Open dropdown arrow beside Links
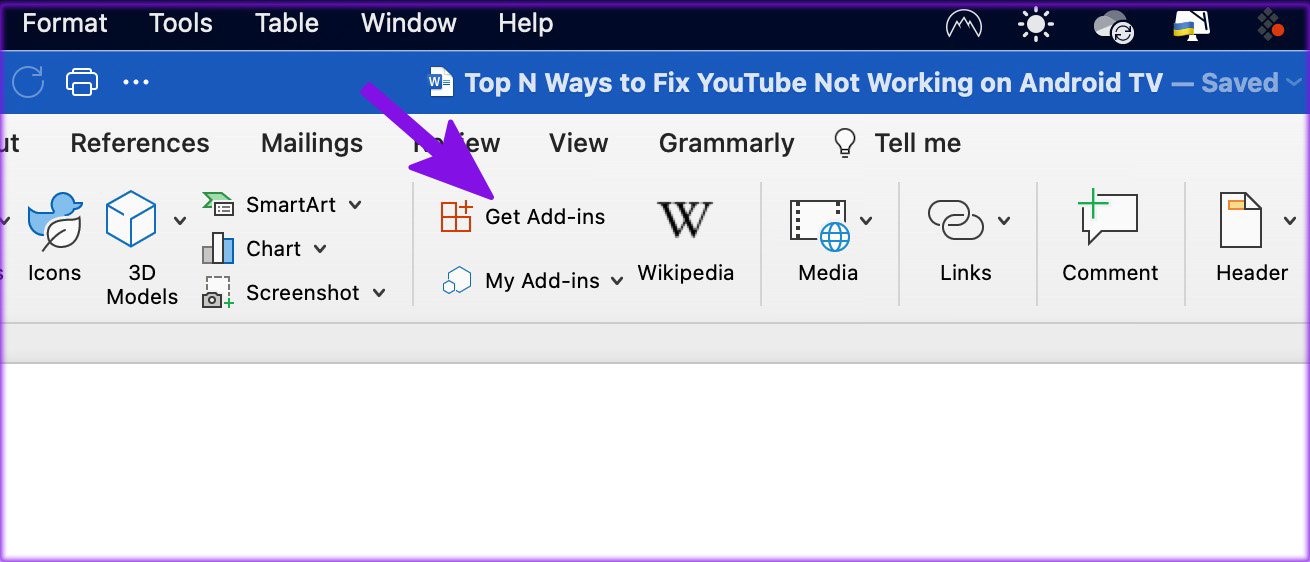The image size is (1310, 562). pyautogui.click(x=1003, y=221)
